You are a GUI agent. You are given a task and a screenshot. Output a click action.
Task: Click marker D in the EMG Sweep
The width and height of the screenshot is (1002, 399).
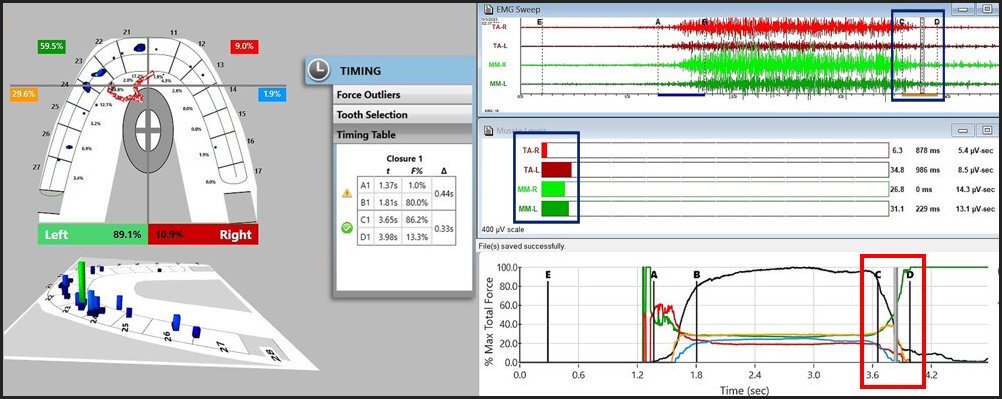[937, 22]
